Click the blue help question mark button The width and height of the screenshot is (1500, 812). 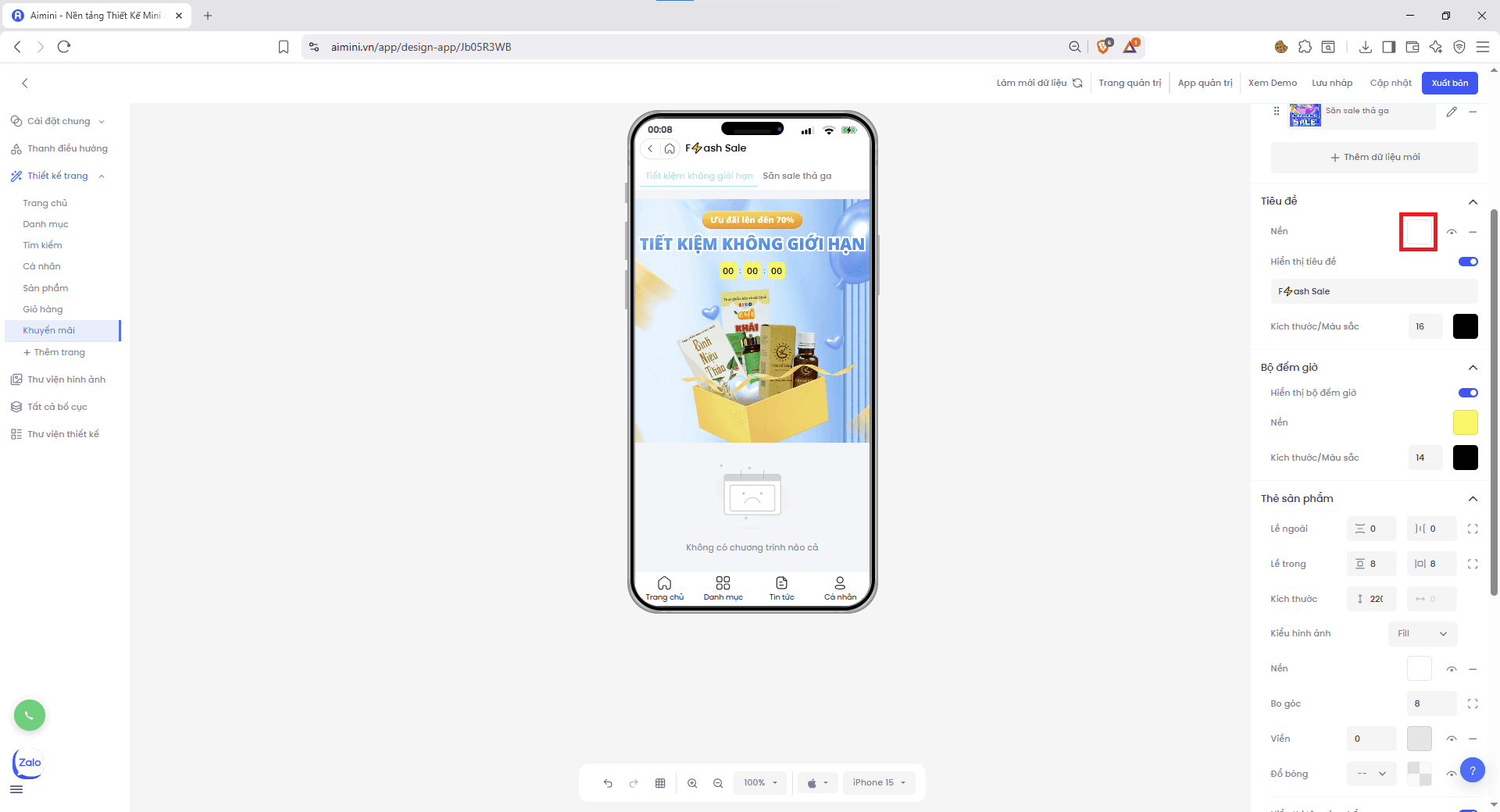[x=1472, y=771]
